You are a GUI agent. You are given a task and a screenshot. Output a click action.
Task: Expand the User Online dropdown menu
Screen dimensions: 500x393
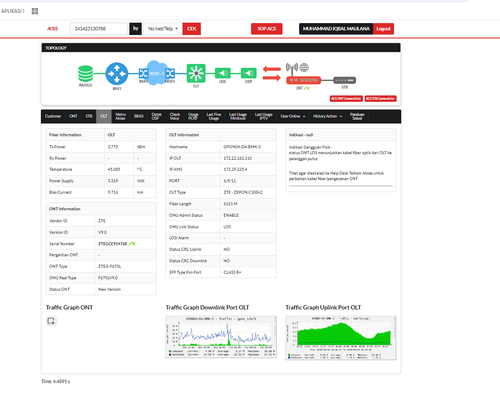[x=293, y=116]
